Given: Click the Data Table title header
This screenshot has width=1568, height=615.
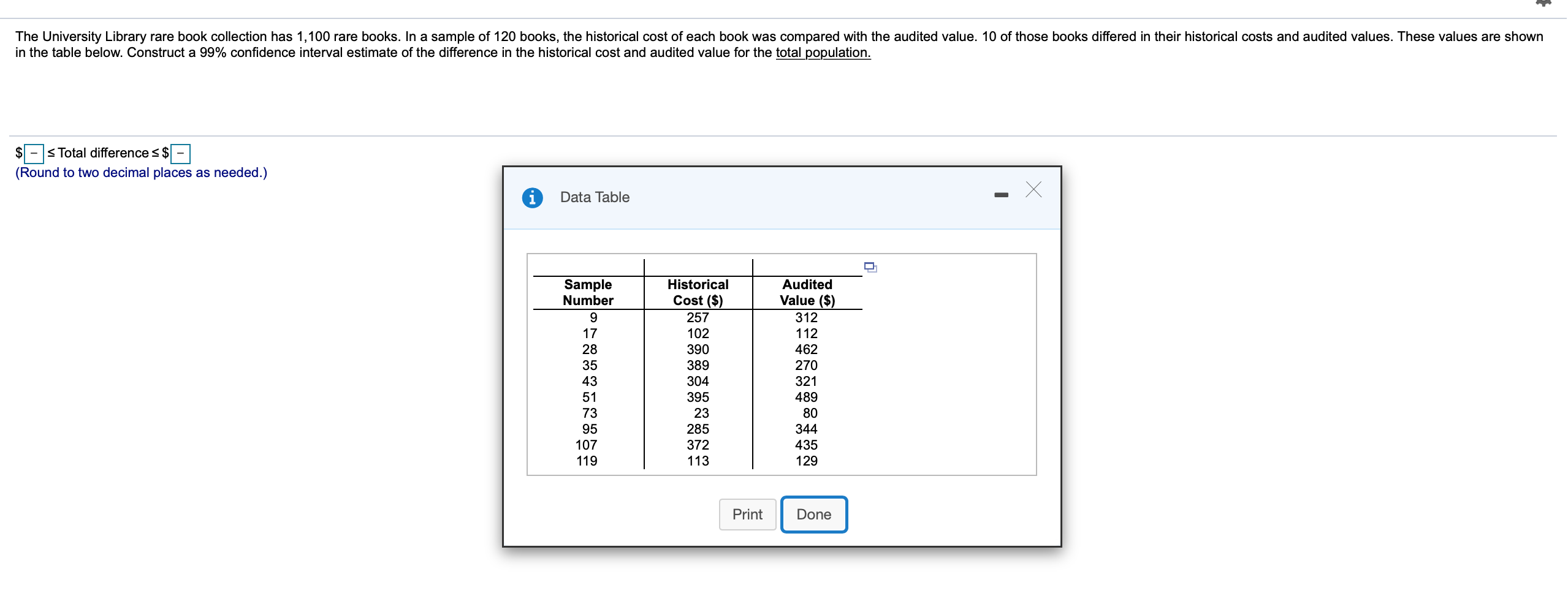Looking at the screenshot, I should click(x=594, y=197).
